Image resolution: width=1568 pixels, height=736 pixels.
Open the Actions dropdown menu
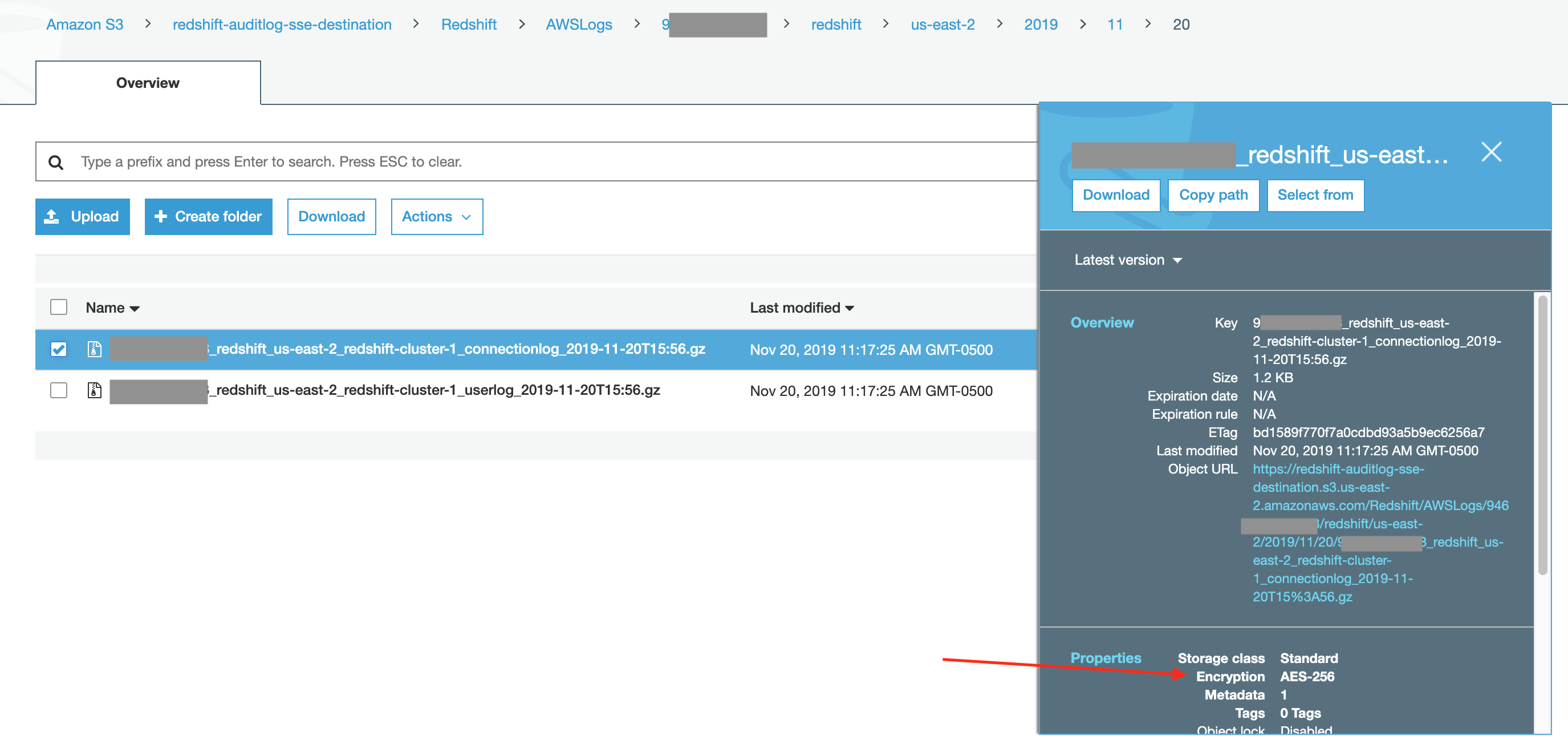click(436, 217)
